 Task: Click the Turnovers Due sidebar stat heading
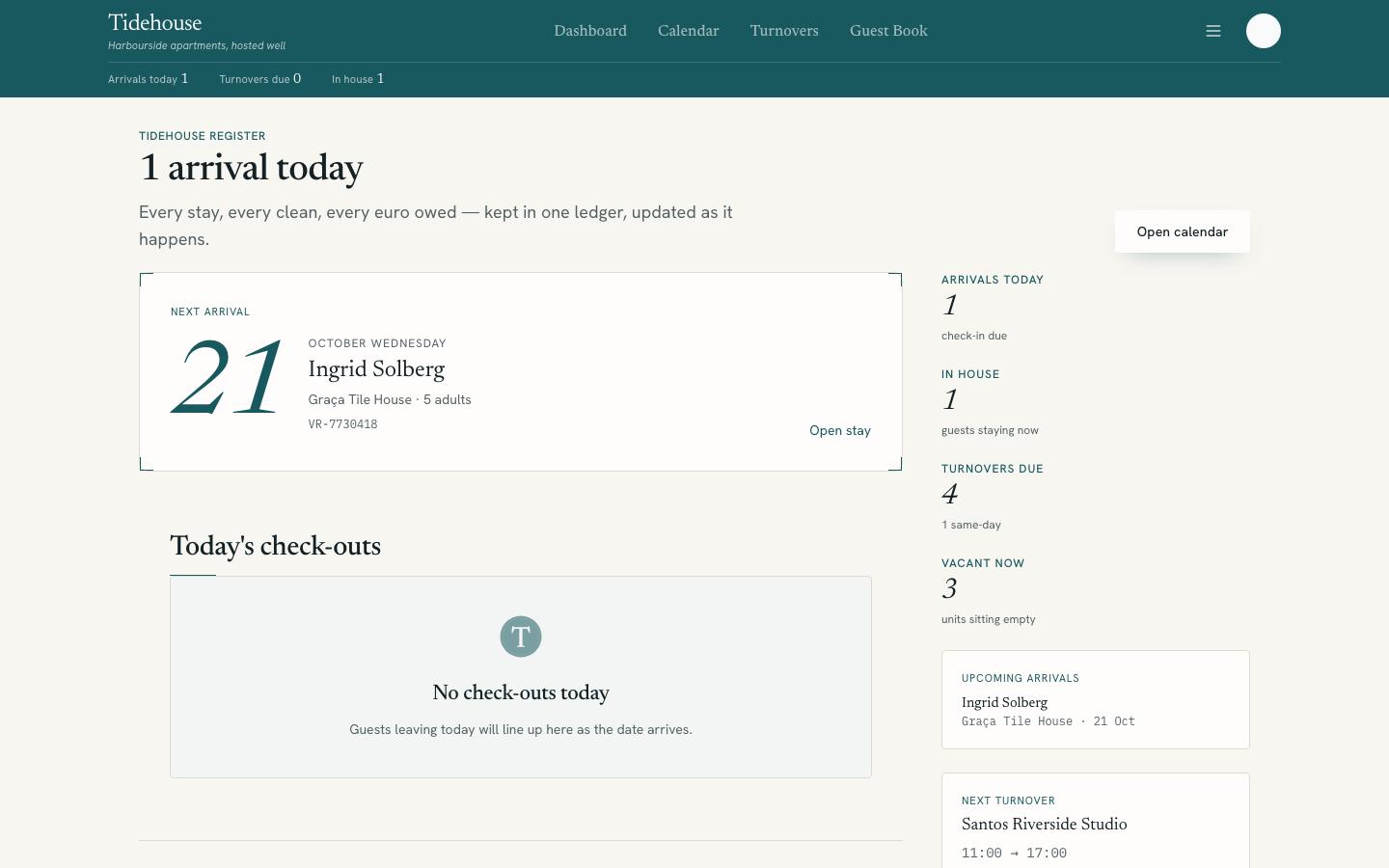(993, 469)
